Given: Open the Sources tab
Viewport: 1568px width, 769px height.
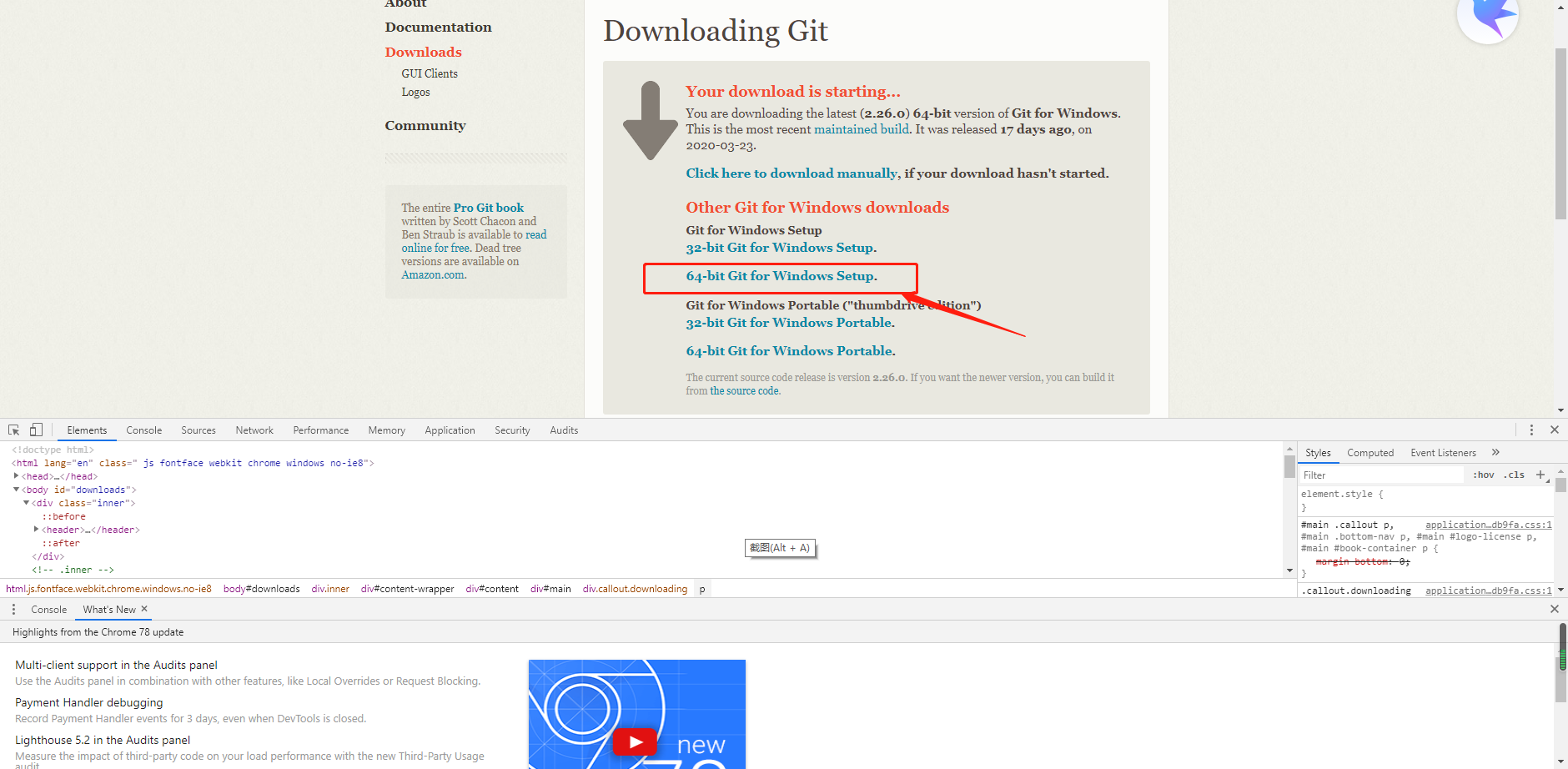Looking at the screenshot, I should point(199,430).
